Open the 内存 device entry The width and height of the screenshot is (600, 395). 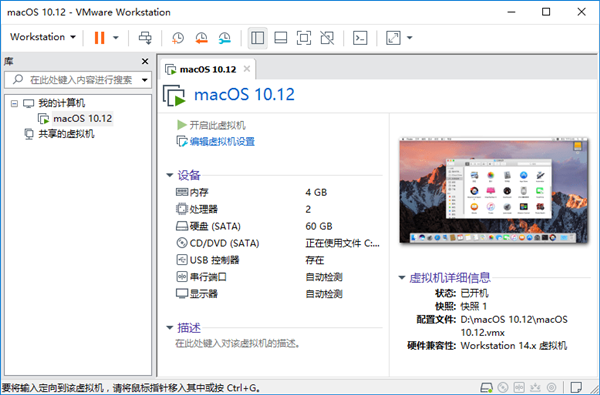pos(199,192)
